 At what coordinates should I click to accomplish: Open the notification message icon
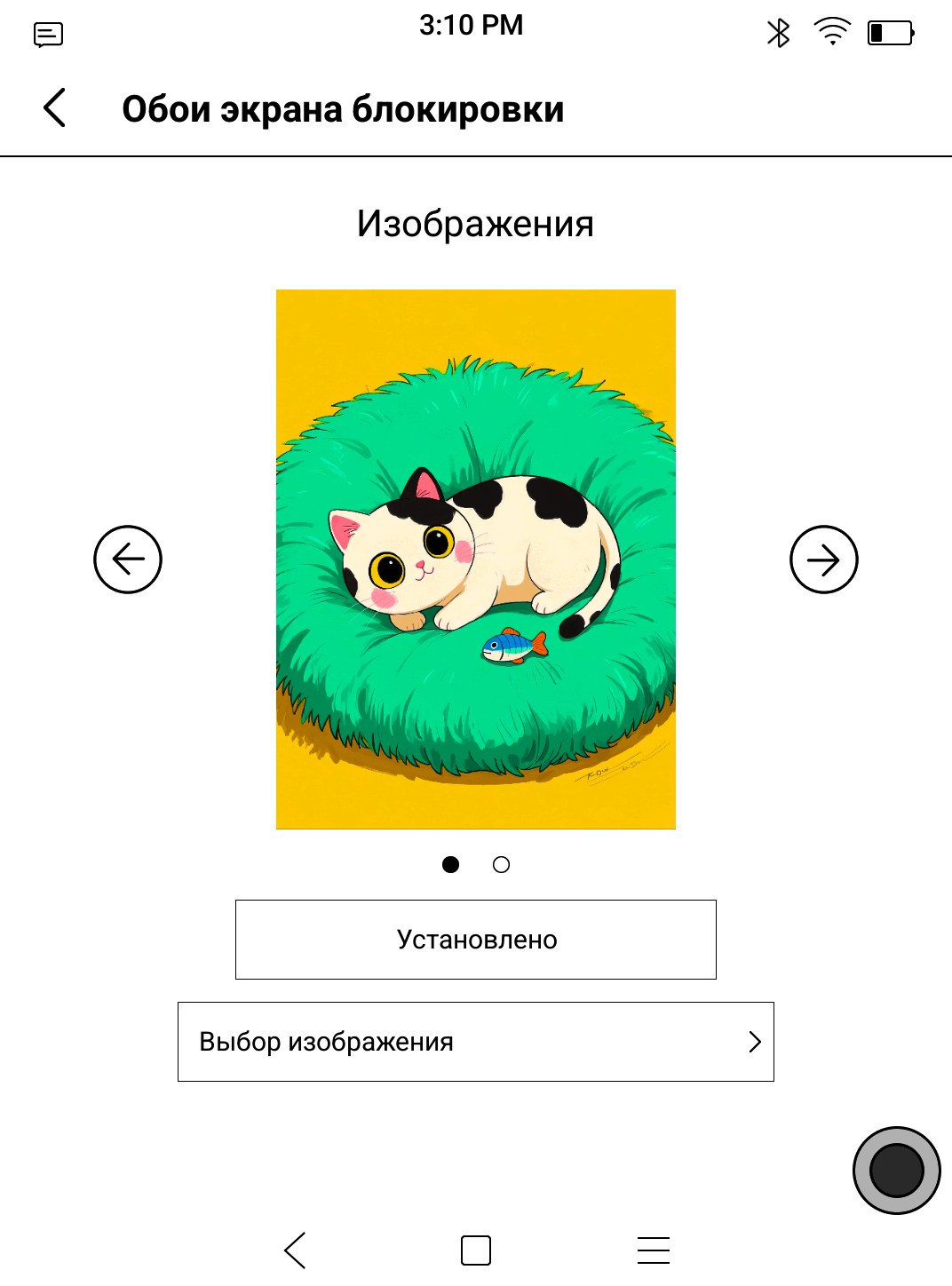(48, 35)
